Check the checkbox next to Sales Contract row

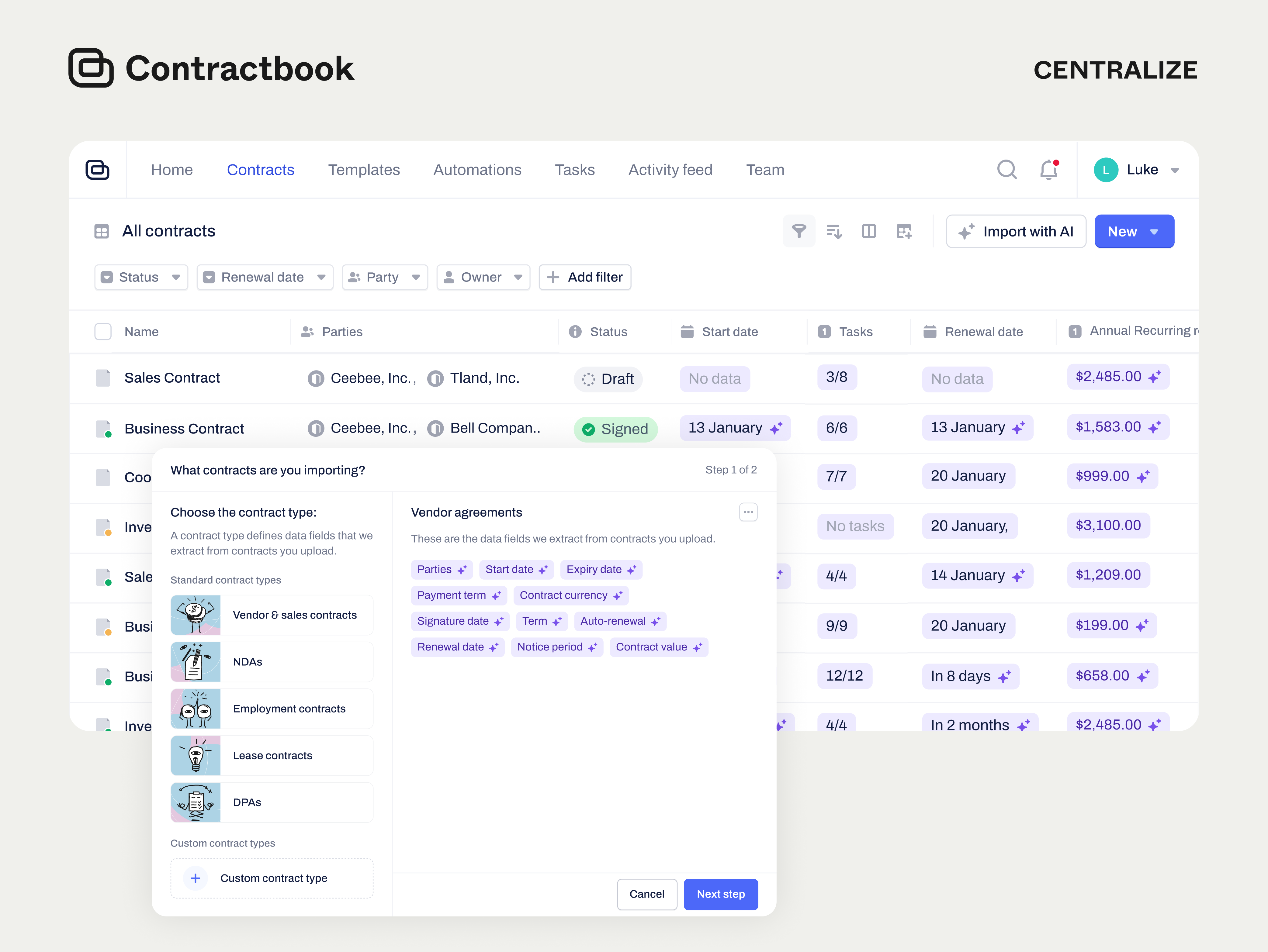103,378
